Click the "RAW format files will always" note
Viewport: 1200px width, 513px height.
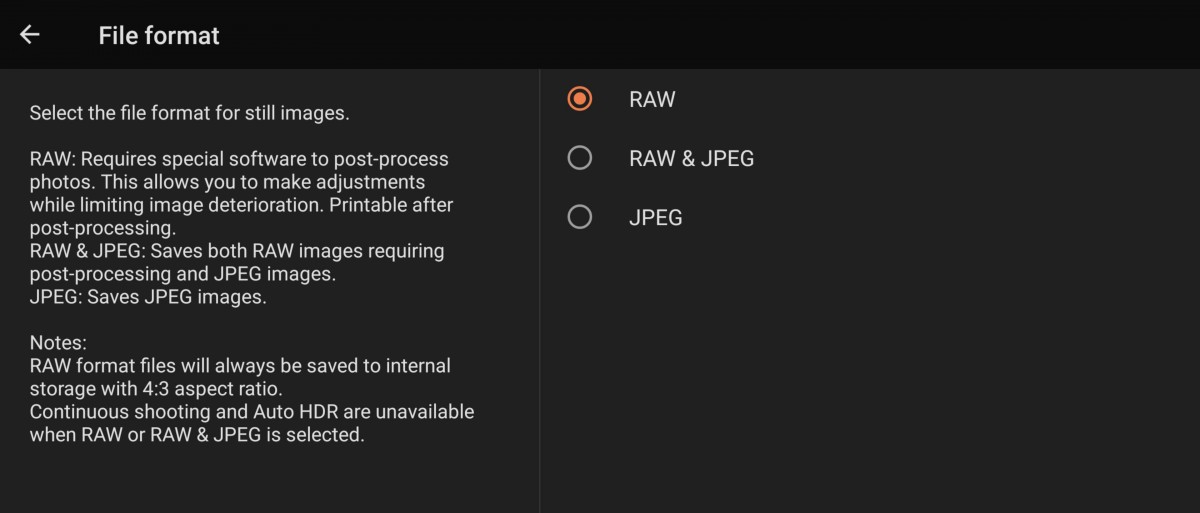tap(240, 366)
